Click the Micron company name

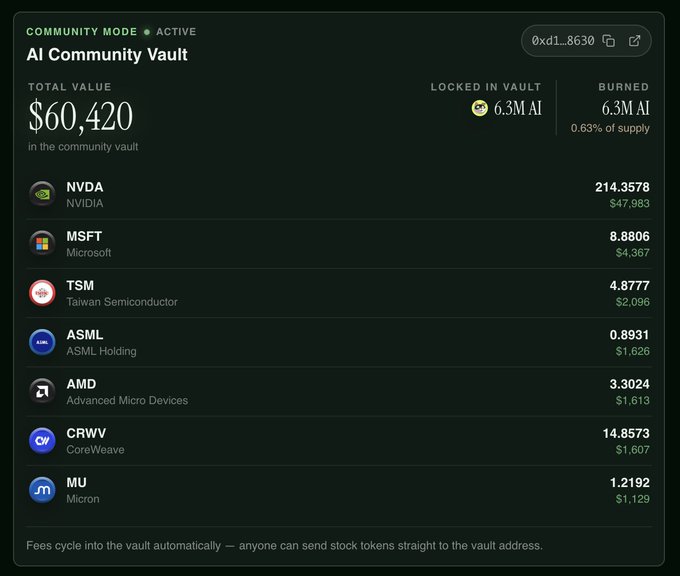83,499
